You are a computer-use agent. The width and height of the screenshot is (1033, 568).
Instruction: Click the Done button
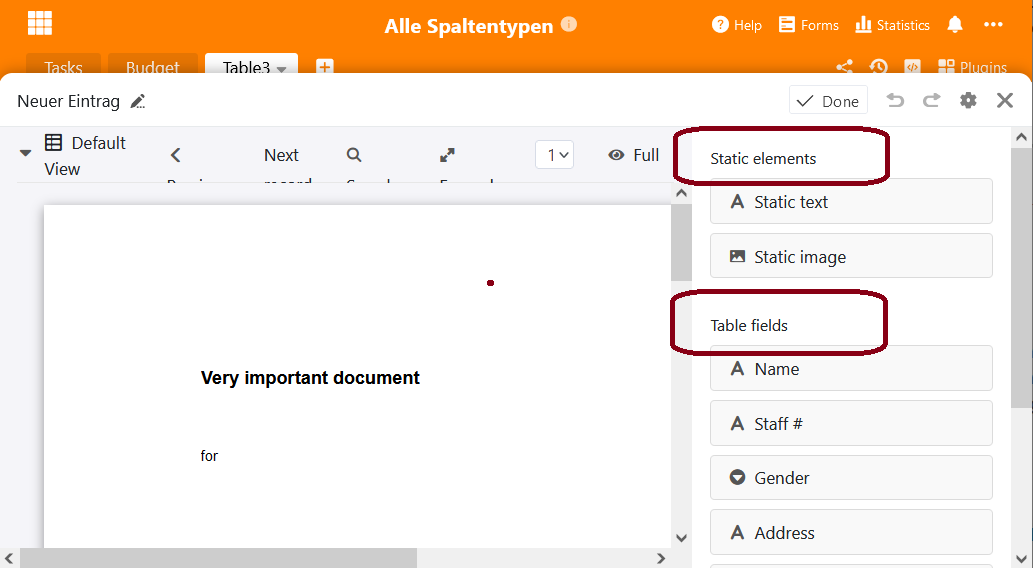pyautogui.click(x=828, y=101)
